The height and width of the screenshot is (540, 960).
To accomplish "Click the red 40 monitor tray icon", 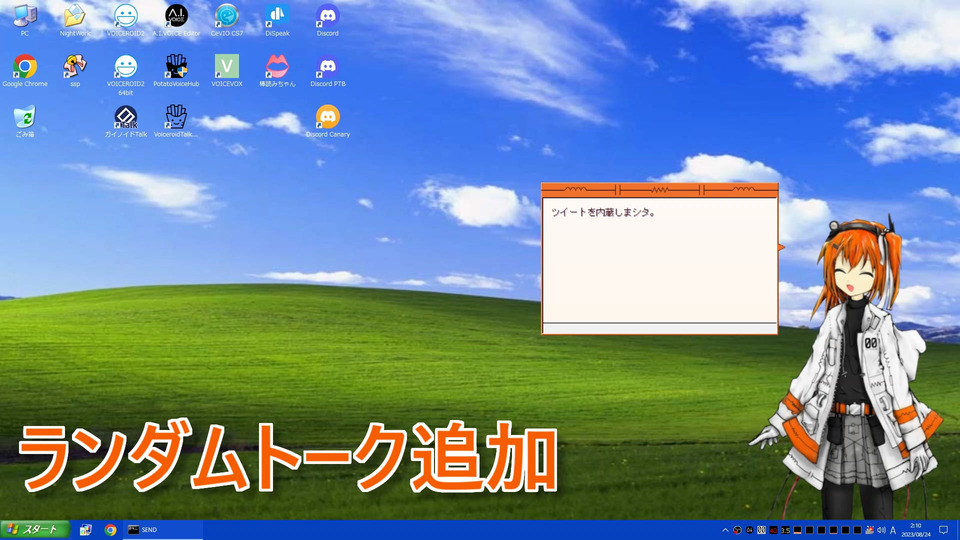I will point(773,530).
